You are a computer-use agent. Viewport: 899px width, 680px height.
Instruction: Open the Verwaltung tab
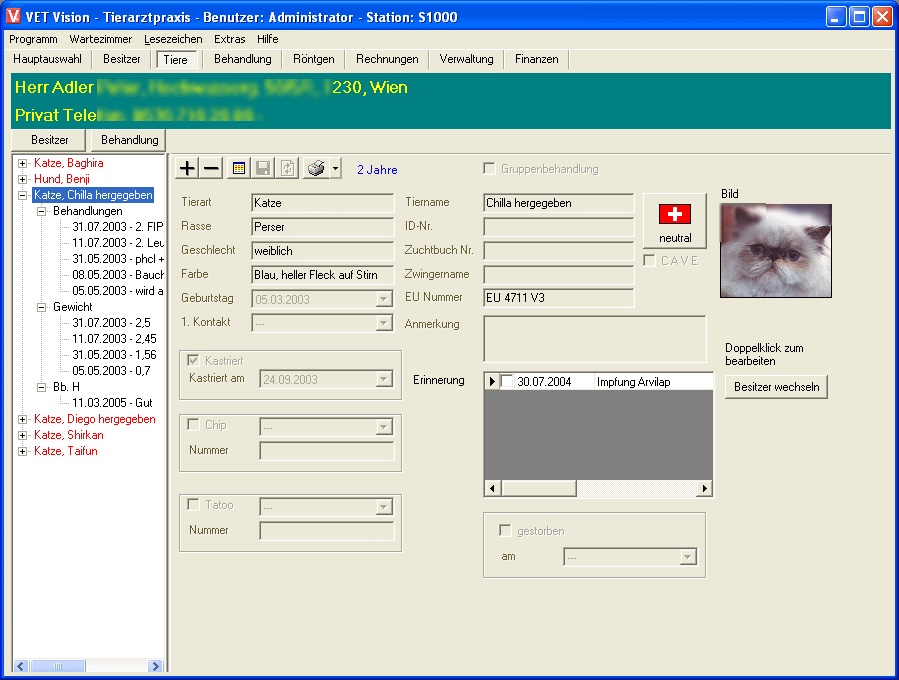pyautogui.click(x=466, y=59)
